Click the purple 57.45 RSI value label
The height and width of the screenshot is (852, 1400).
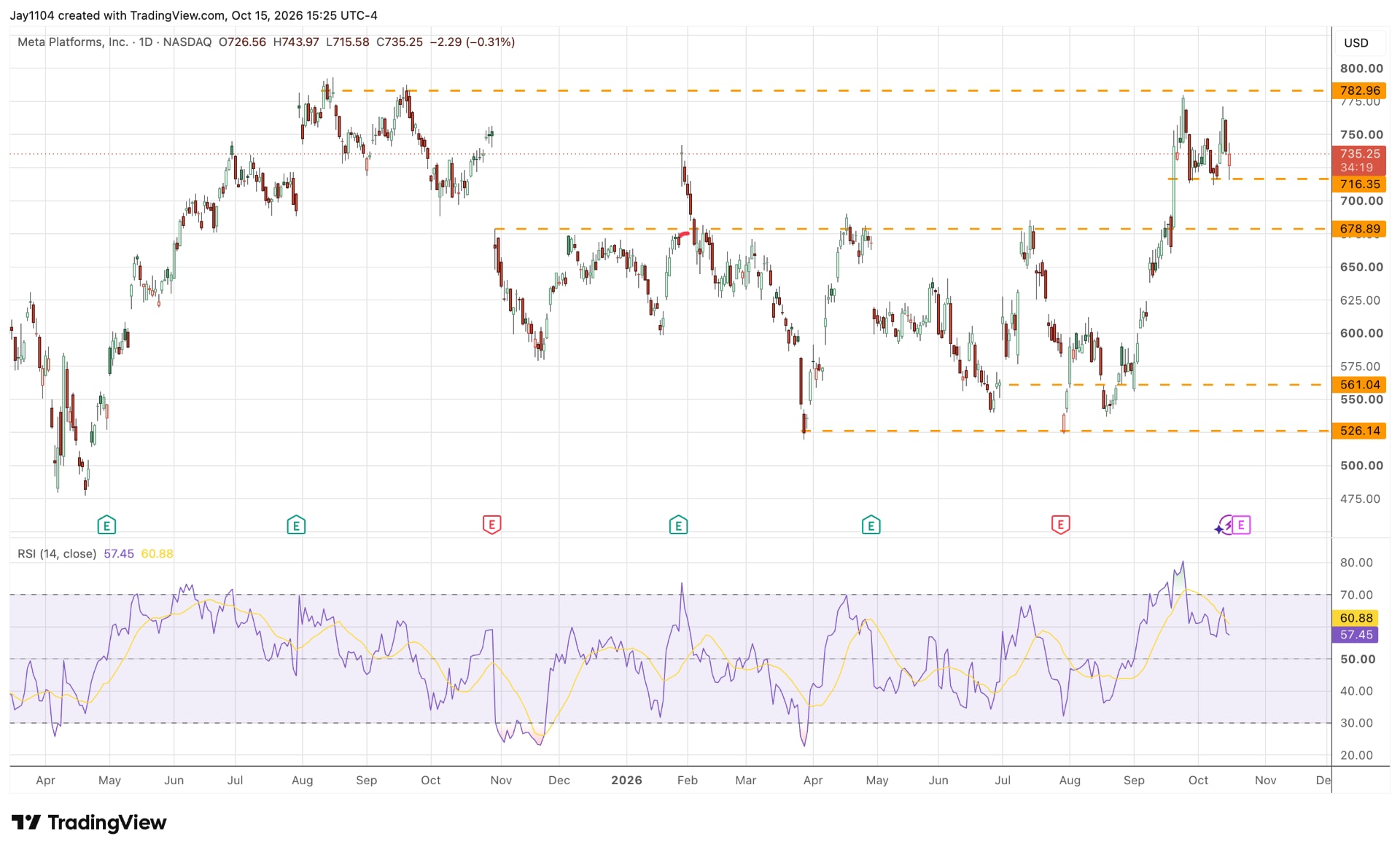1356,635
